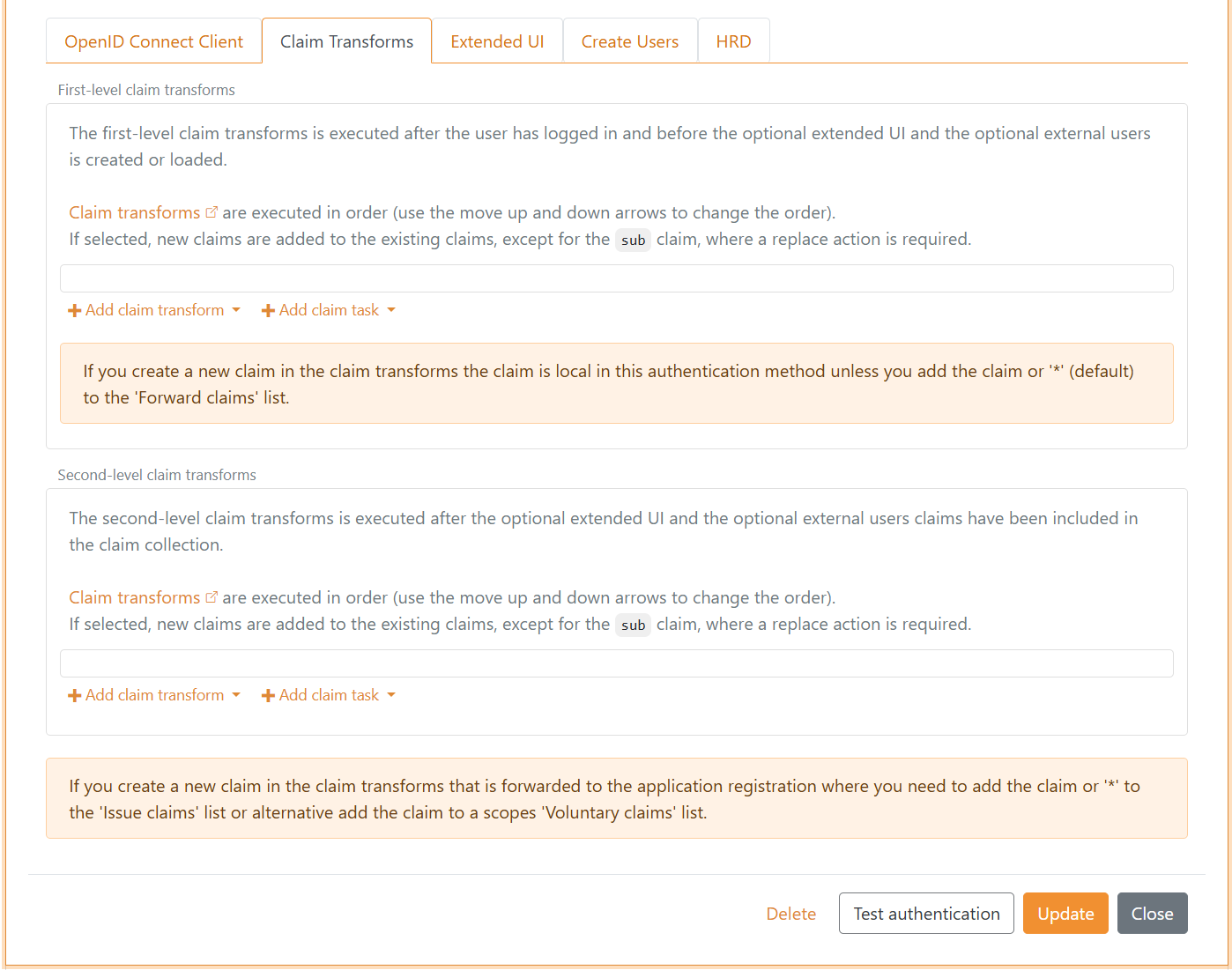The width and height of the screenshot is (1232, 970).
Task: Switch to the Create Users tab
Action: click(x=629, y=41)
